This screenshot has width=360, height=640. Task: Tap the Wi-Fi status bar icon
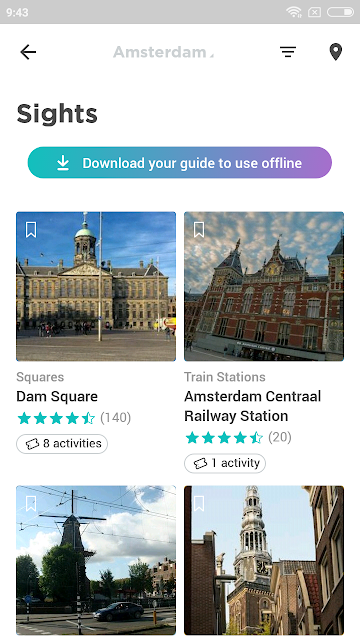click(293, 12)
